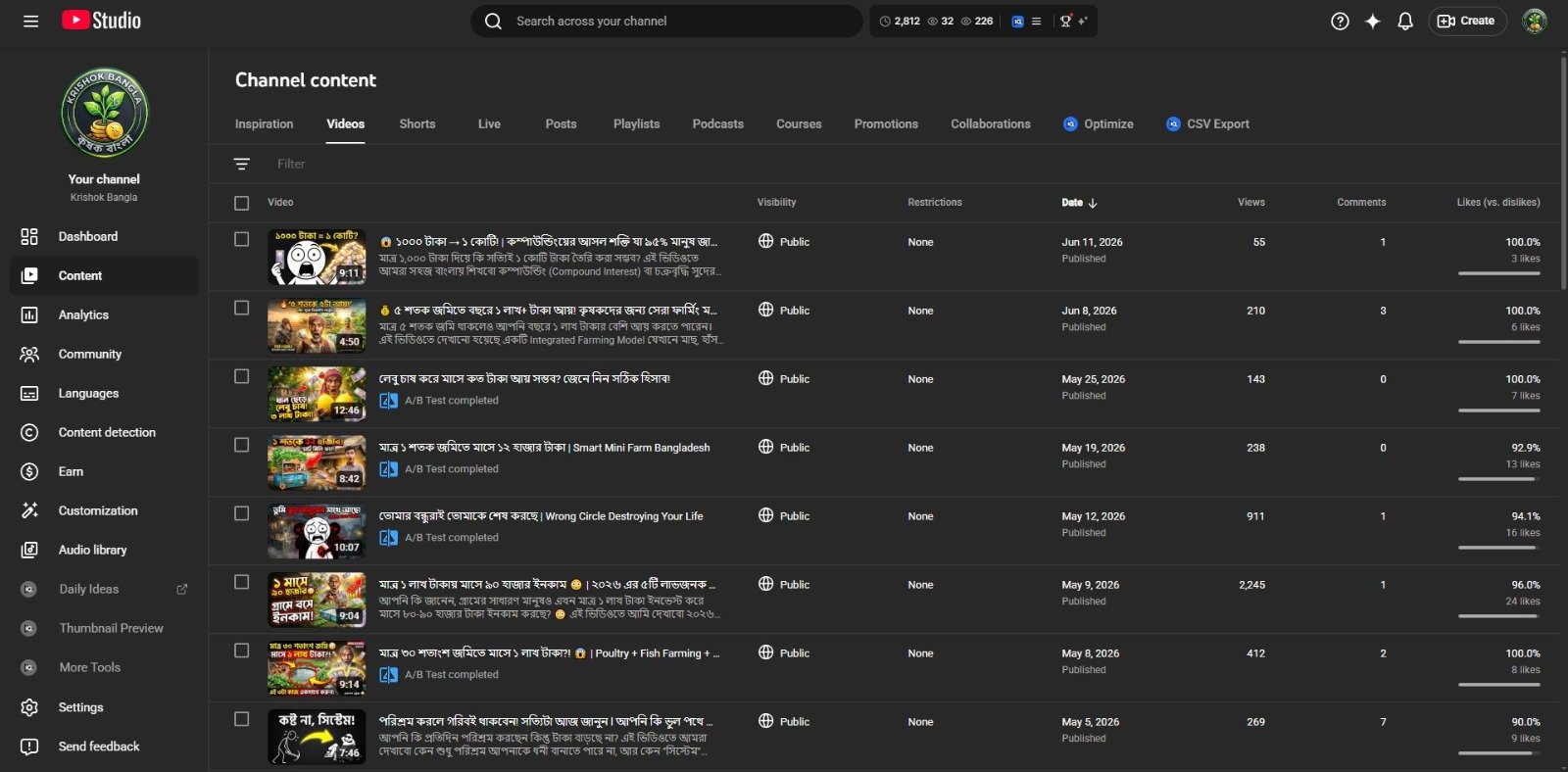1568x772 pixels.
Task: Select the May 12, 2026 video checkbox
Action: coord(242,513)
